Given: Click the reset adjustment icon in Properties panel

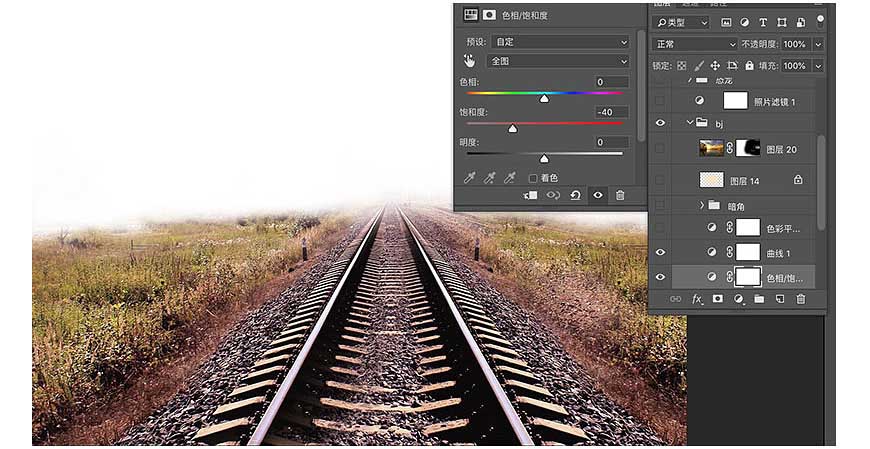Looking at the screenshot, I should click(575, 195).
